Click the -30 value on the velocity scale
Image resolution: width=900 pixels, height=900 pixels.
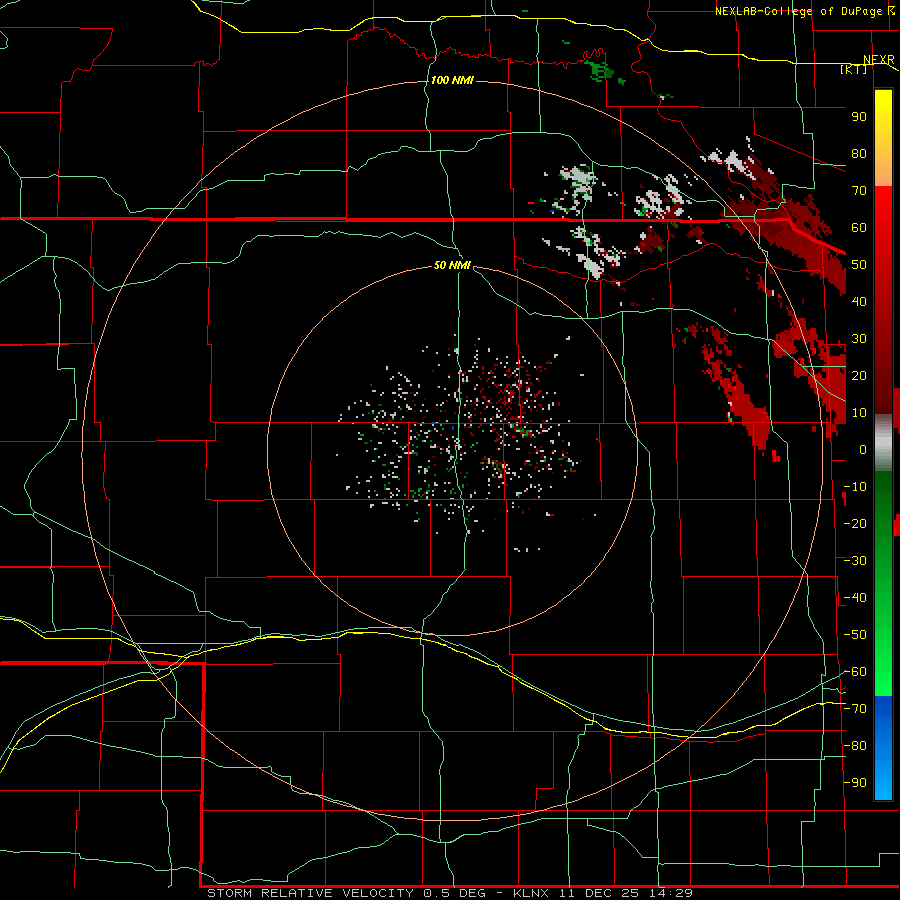pyautogui.click(x=855, y=561)
